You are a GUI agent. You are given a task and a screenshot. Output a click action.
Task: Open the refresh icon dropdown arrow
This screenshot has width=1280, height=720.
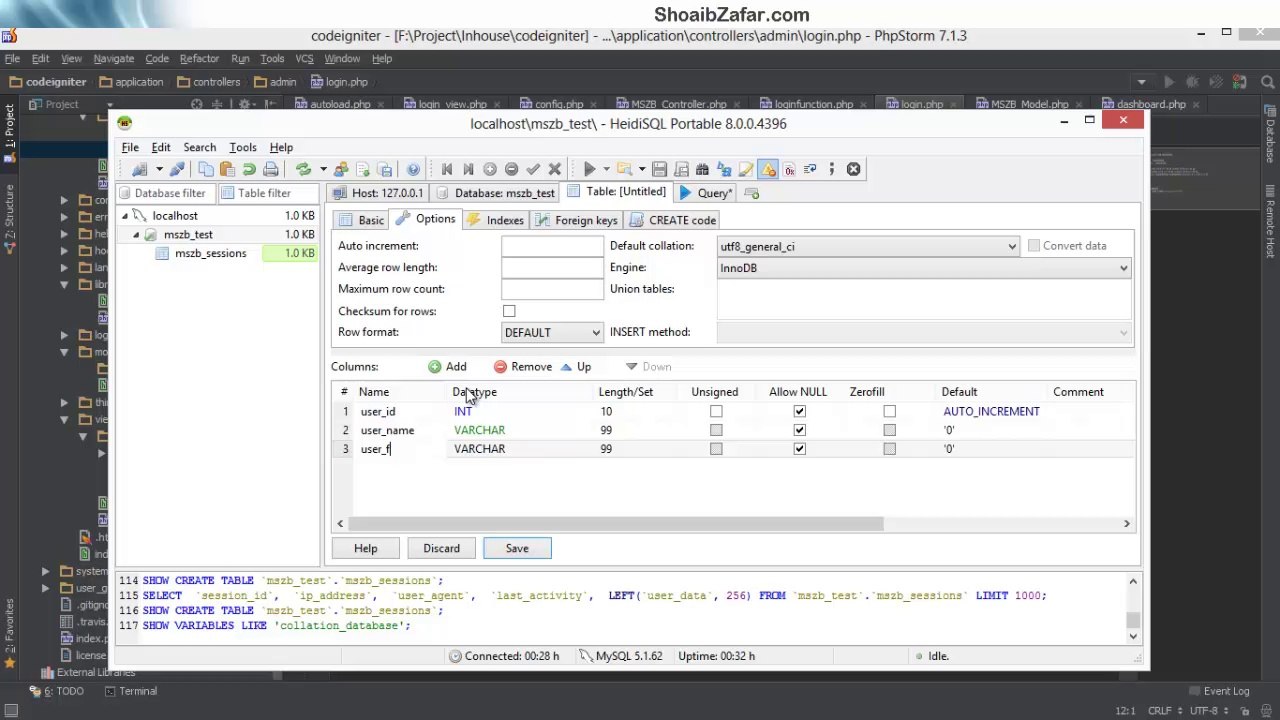[x=323, y=169]
